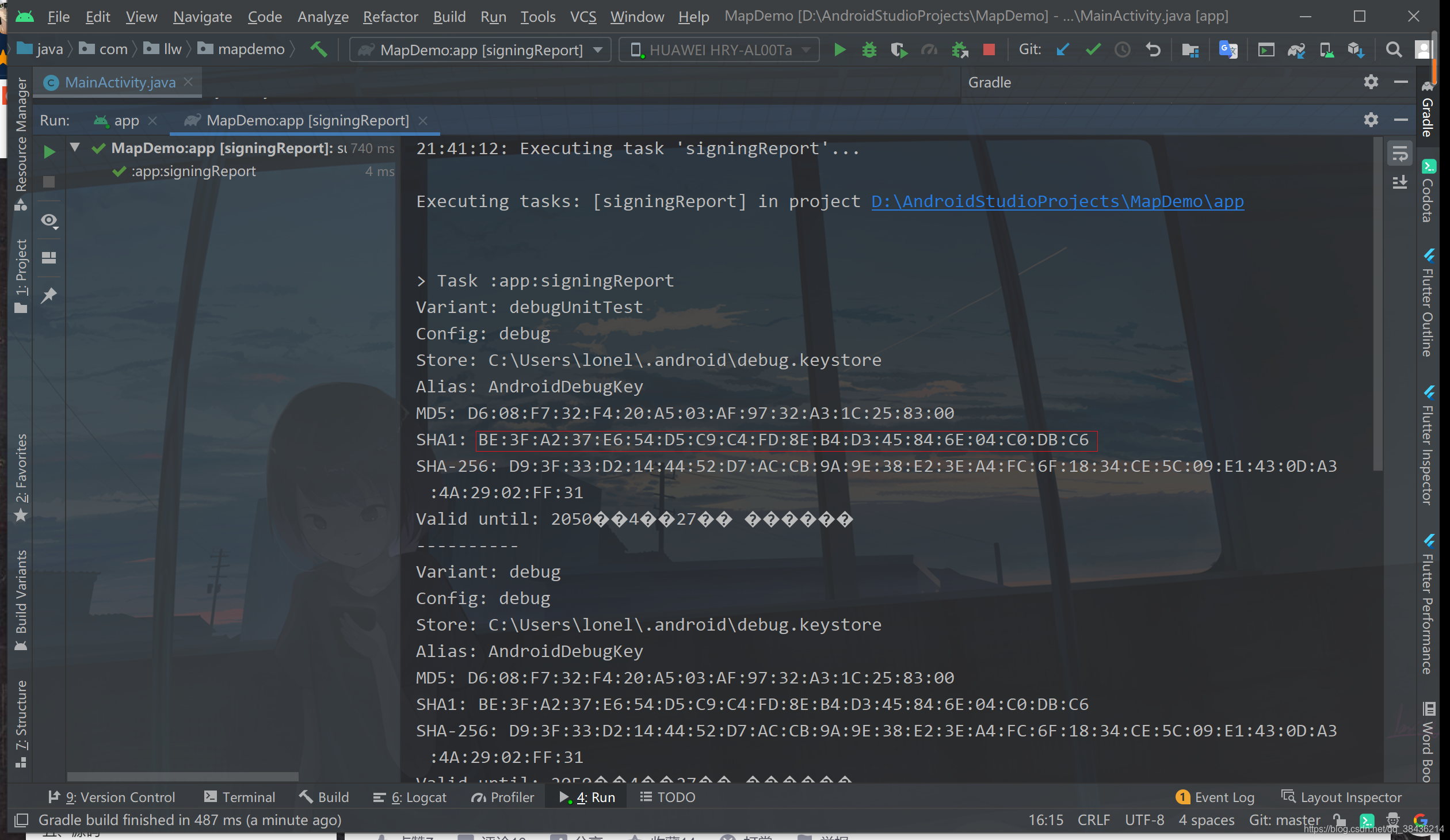This screenshot has width=1450, height=840.
Task: Toggle Codota side tool window
Action: [1427, 192]
